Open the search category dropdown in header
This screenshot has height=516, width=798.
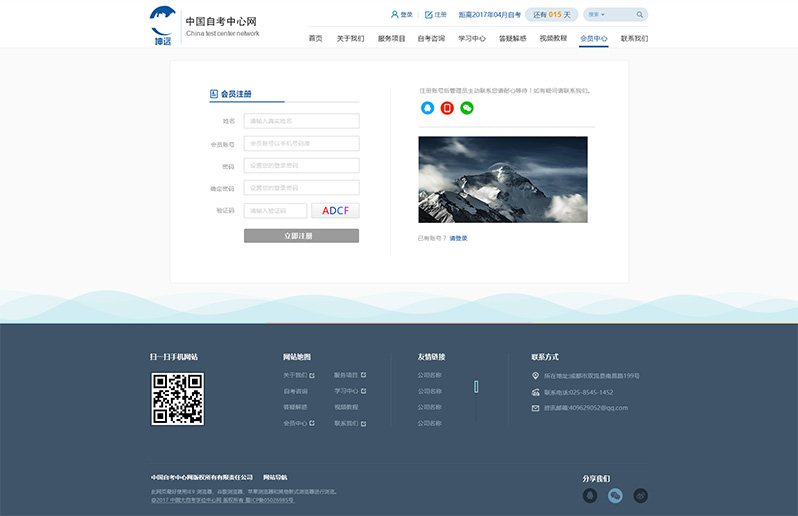click(600, 15)
